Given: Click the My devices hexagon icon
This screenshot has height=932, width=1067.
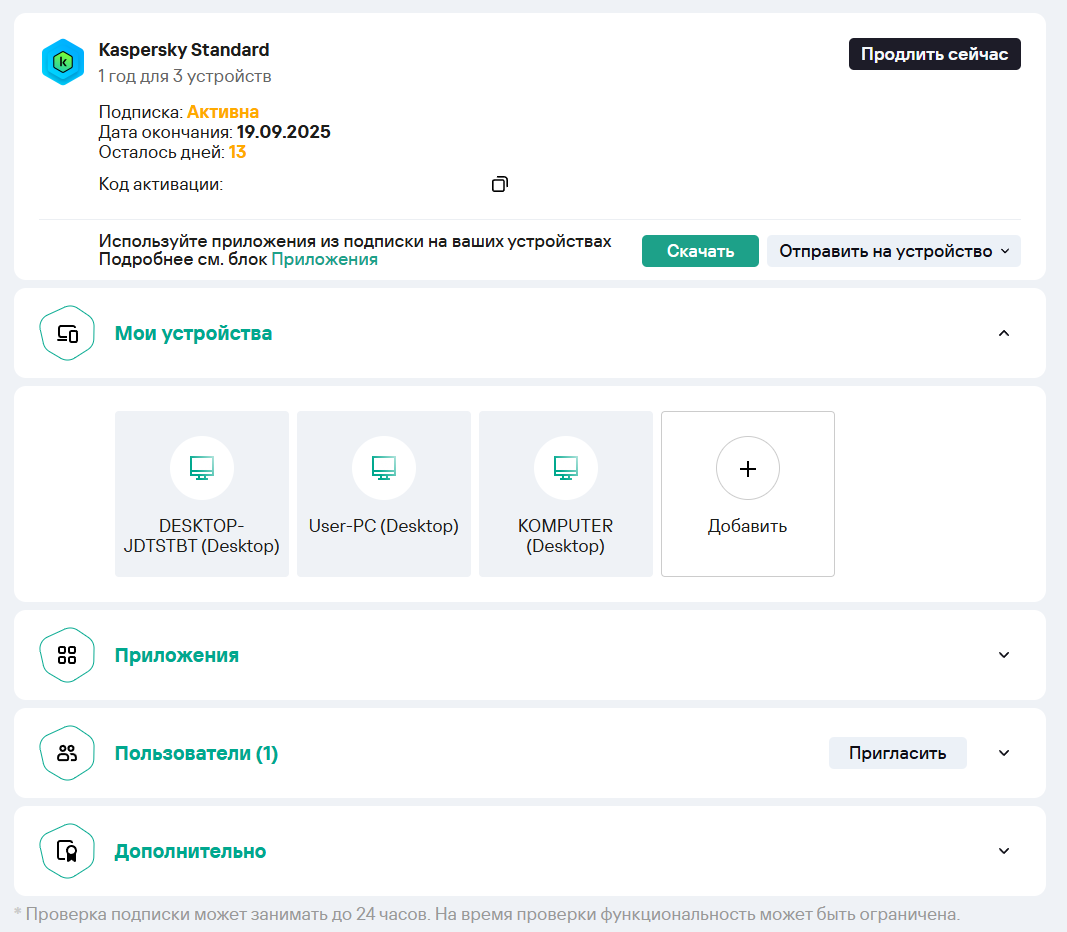Looking at the screenshot, I should 67,333.
